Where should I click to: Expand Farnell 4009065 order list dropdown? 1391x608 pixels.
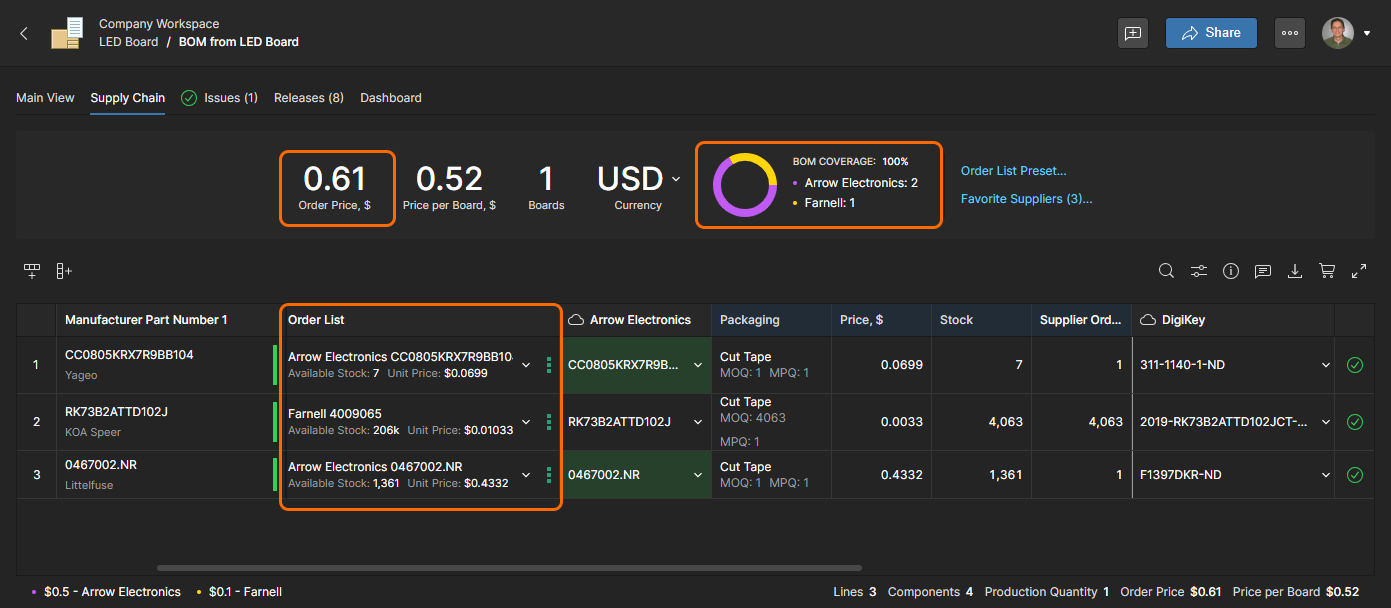click(x=526, y=422)
